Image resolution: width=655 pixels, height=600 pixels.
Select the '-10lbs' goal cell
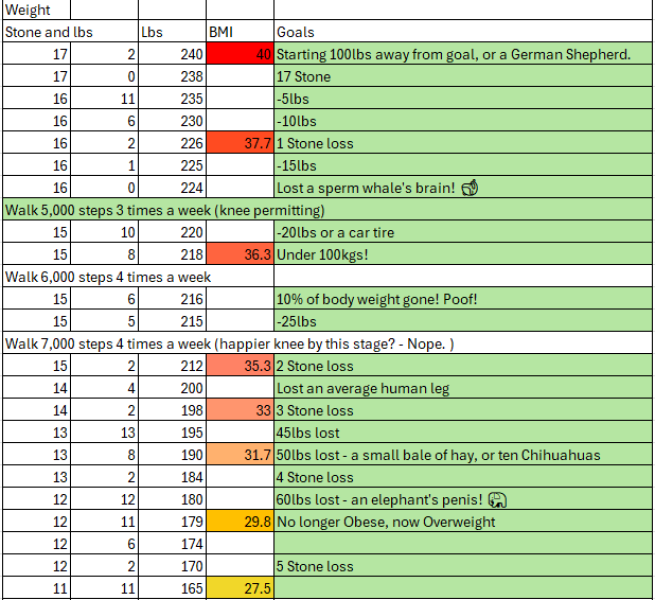(x=463, y=121)
